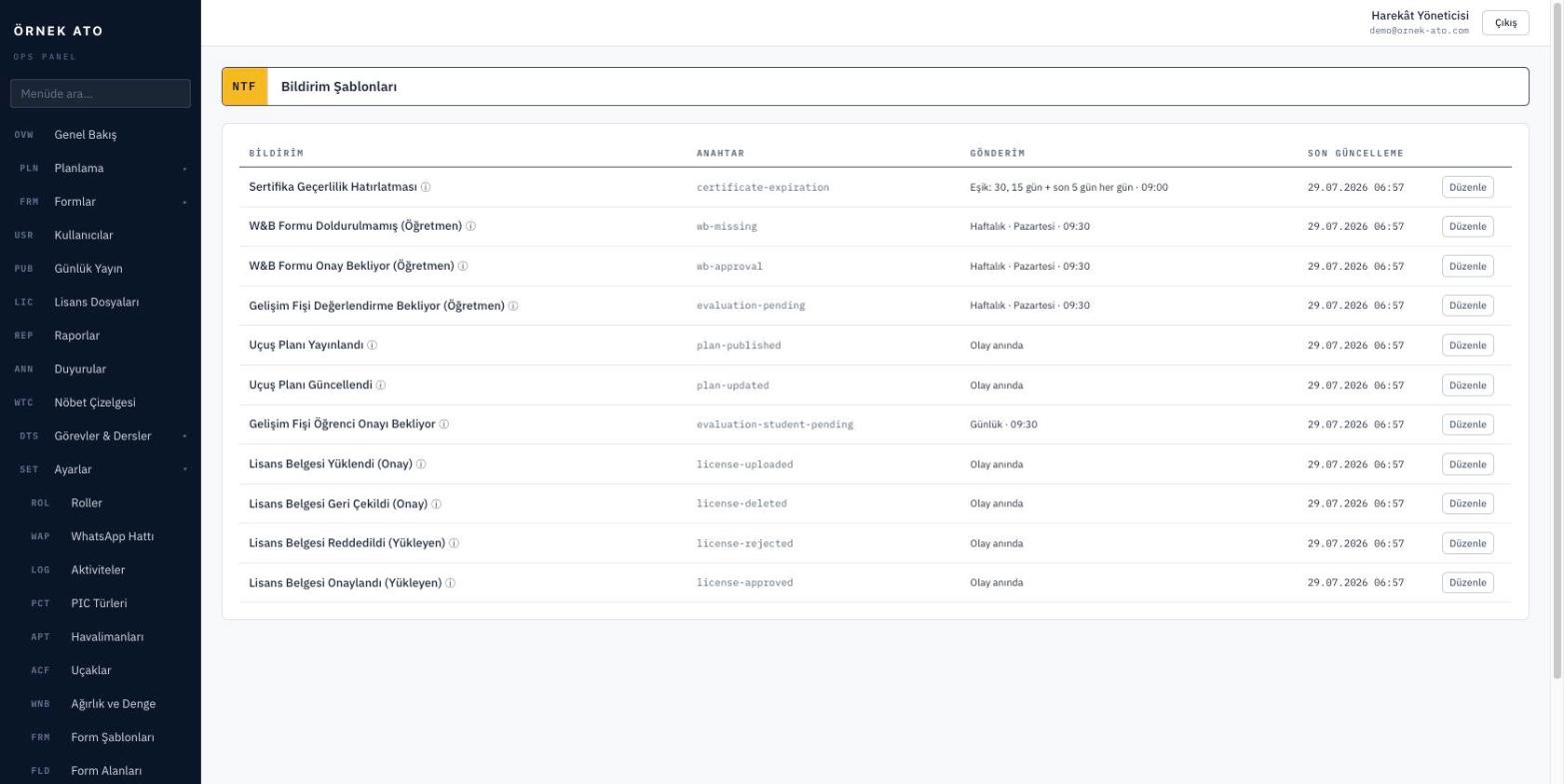Click info icon next to Lisans Belgesi Yüklendi (Onay)
Viewport: 1564px width, 784px height.
pyautogui.click(x=421, y=464)
